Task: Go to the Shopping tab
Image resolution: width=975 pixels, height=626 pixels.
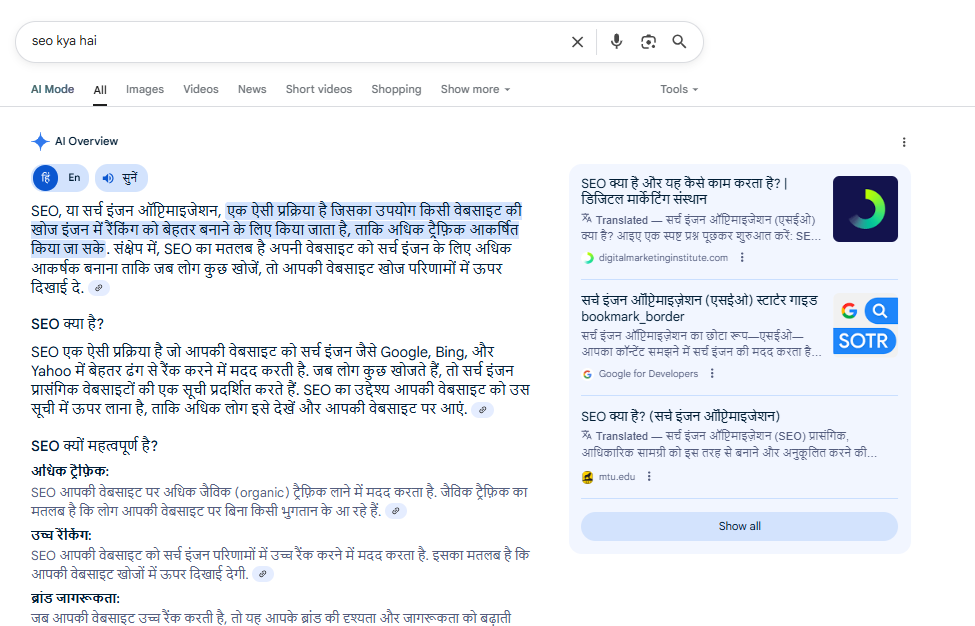Action: pos(396,89)
